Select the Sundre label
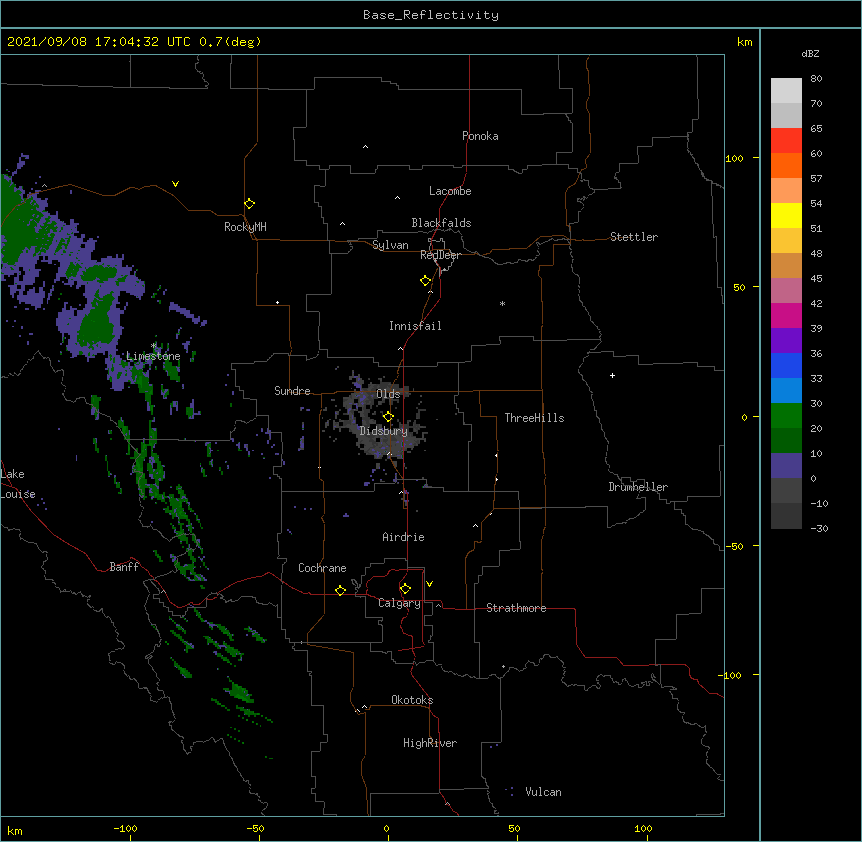The width and height of the screenshot is (862, 842). click(292, 391)
